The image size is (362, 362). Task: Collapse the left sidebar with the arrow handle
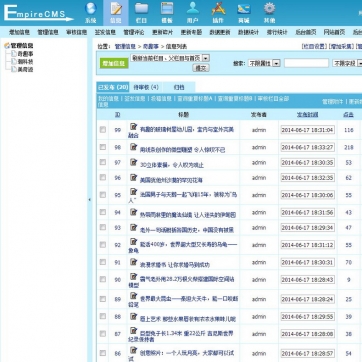click(89, 200)
